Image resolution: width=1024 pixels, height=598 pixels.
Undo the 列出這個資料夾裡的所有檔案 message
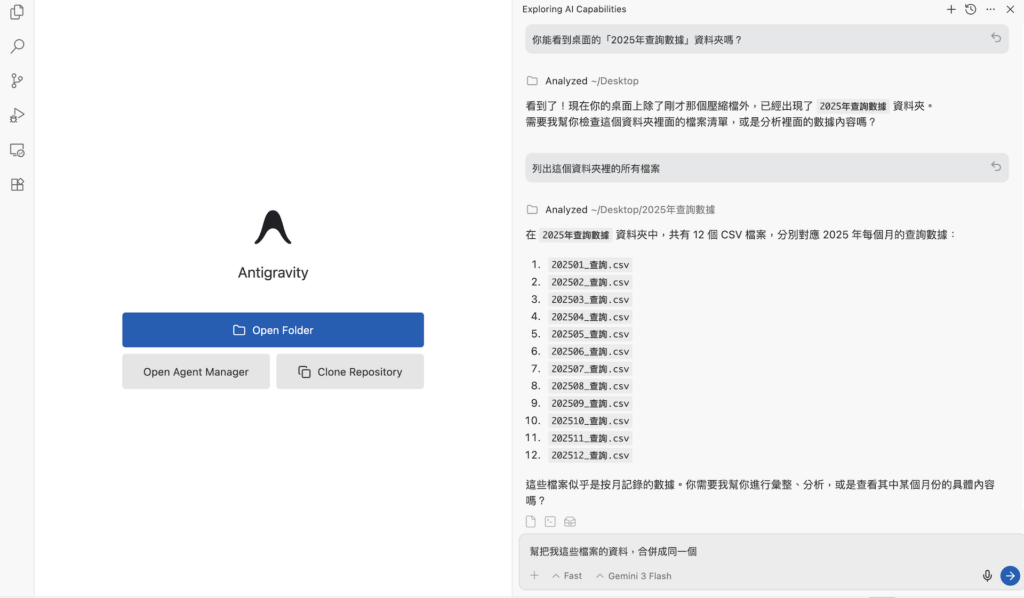point(996,166)
